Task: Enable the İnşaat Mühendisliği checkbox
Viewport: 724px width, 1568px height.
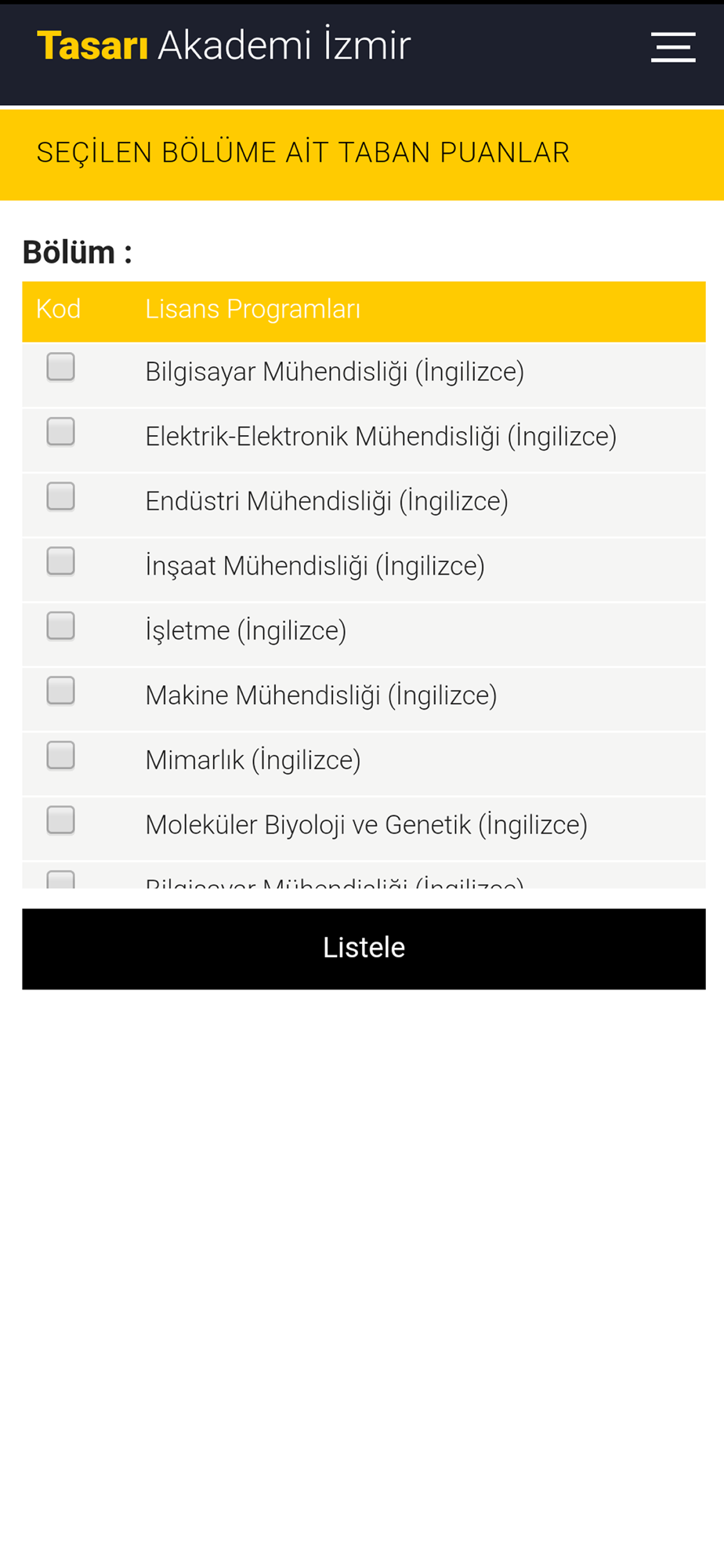Action: tap(60, 561)
